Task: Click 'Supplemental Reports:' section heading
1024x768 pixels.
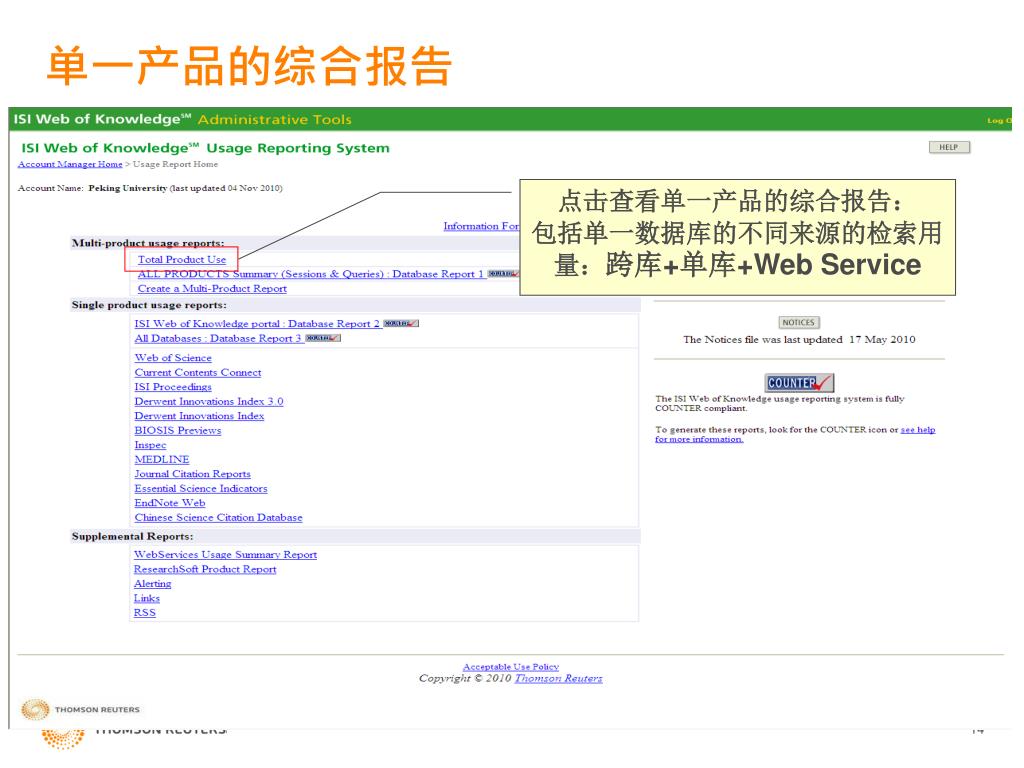Action: (133, 536)
